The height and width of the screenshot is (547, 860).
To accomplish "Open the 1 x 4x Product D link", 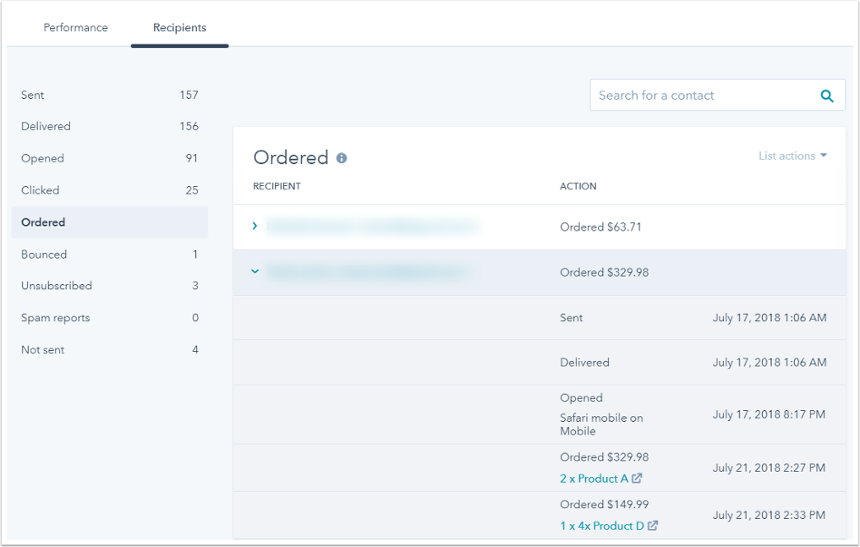I will pos(602,526).
